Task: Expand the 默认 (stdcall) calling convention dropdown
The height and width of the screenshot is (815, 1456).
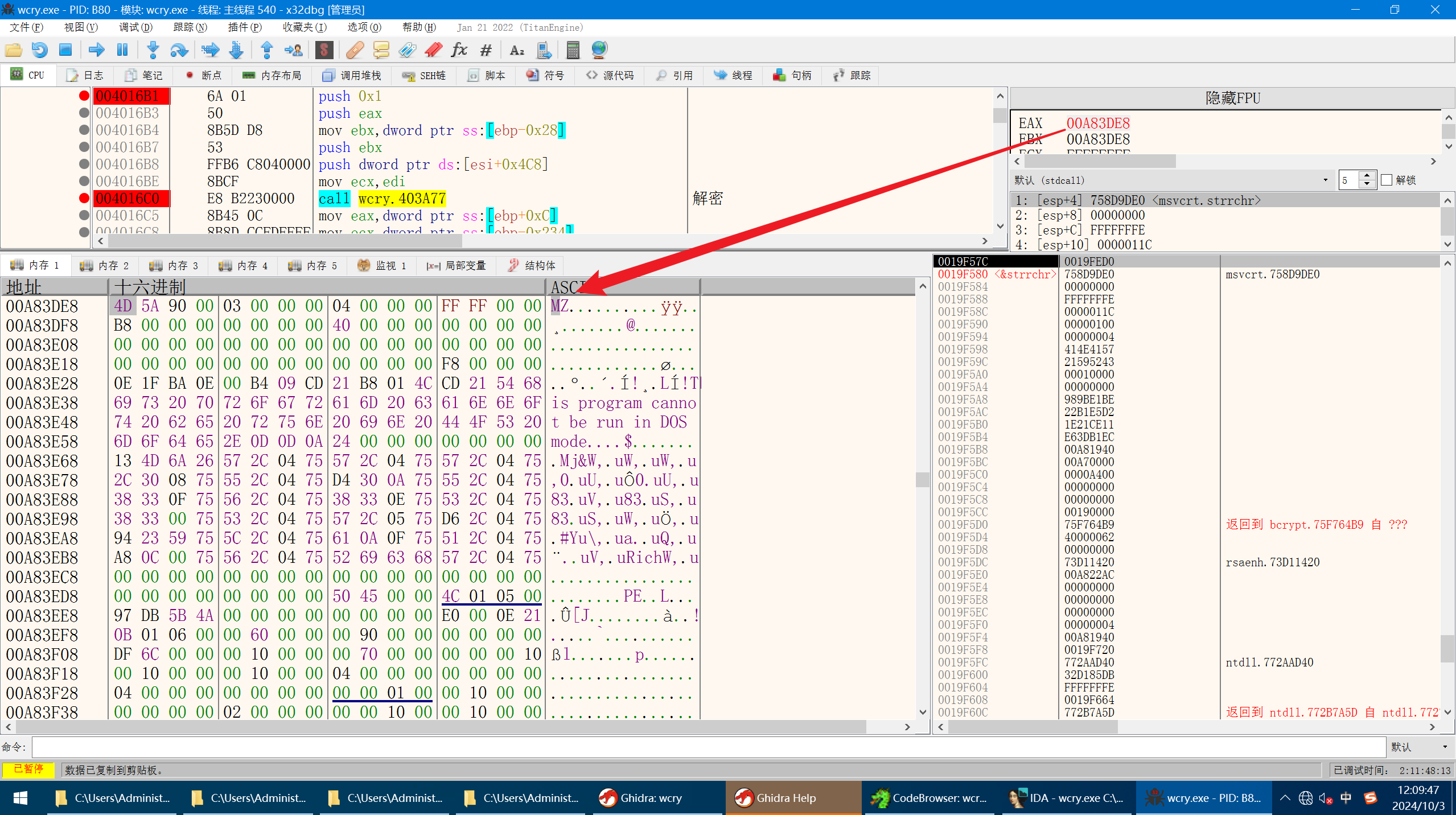Action: click(1326, 180)
